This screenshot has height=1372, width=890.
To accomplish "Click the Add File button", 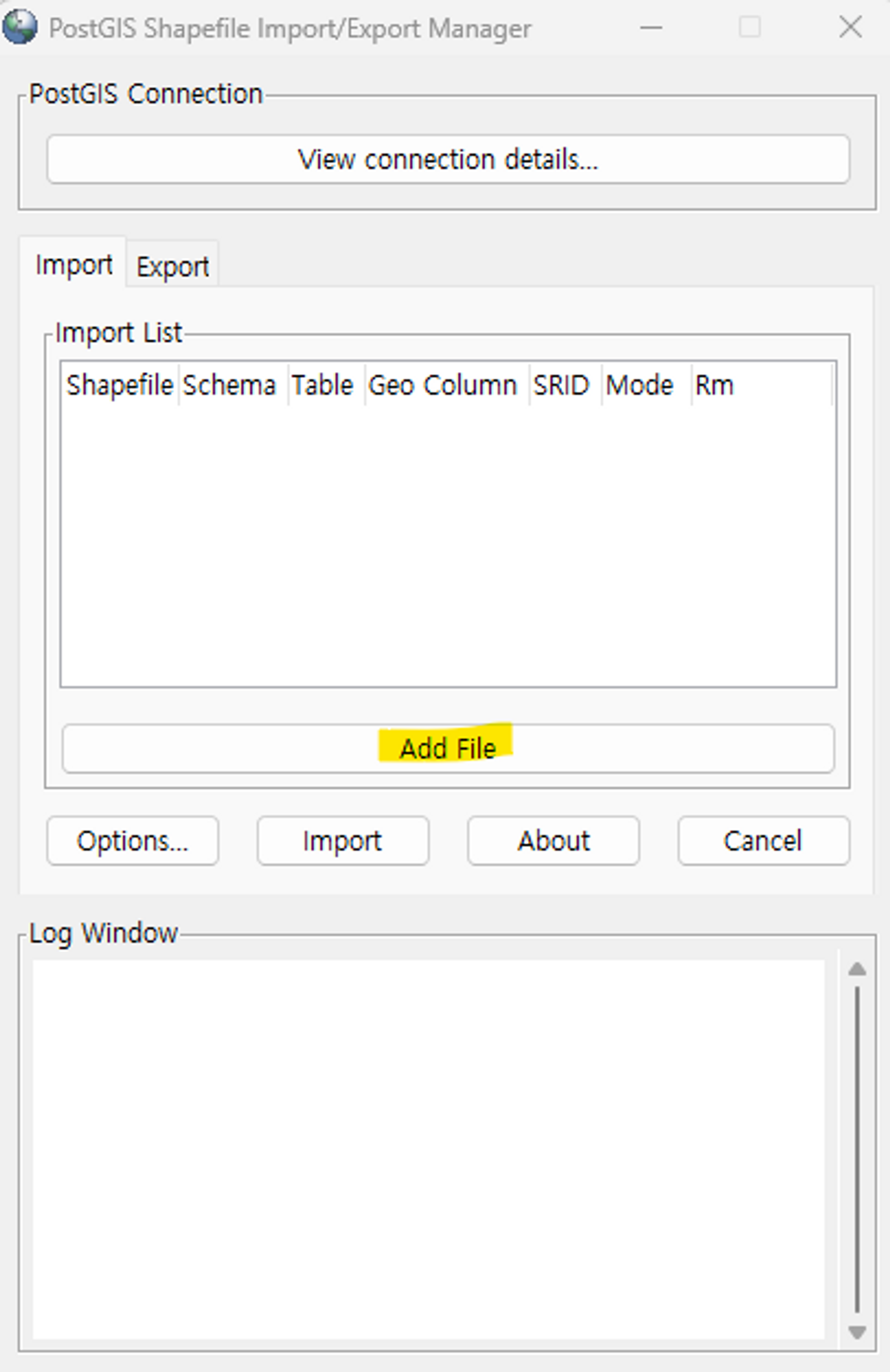I will pos(448,748).
